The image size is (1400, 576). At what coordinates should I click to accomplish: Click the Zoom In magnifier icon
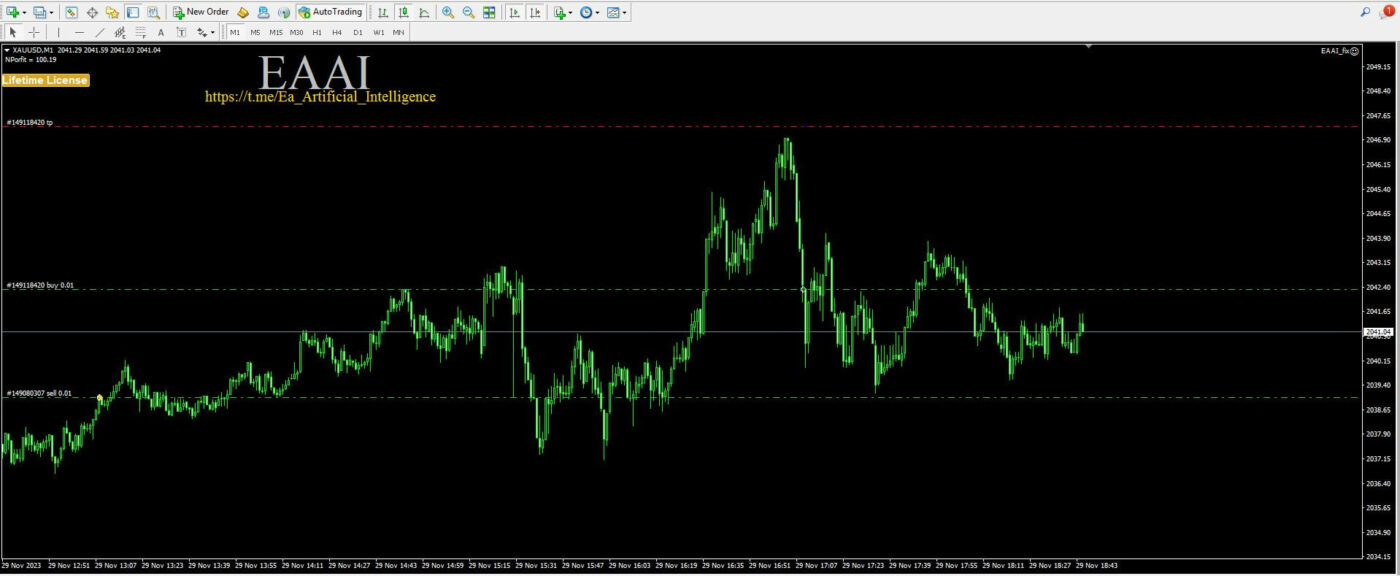(447, 12)
